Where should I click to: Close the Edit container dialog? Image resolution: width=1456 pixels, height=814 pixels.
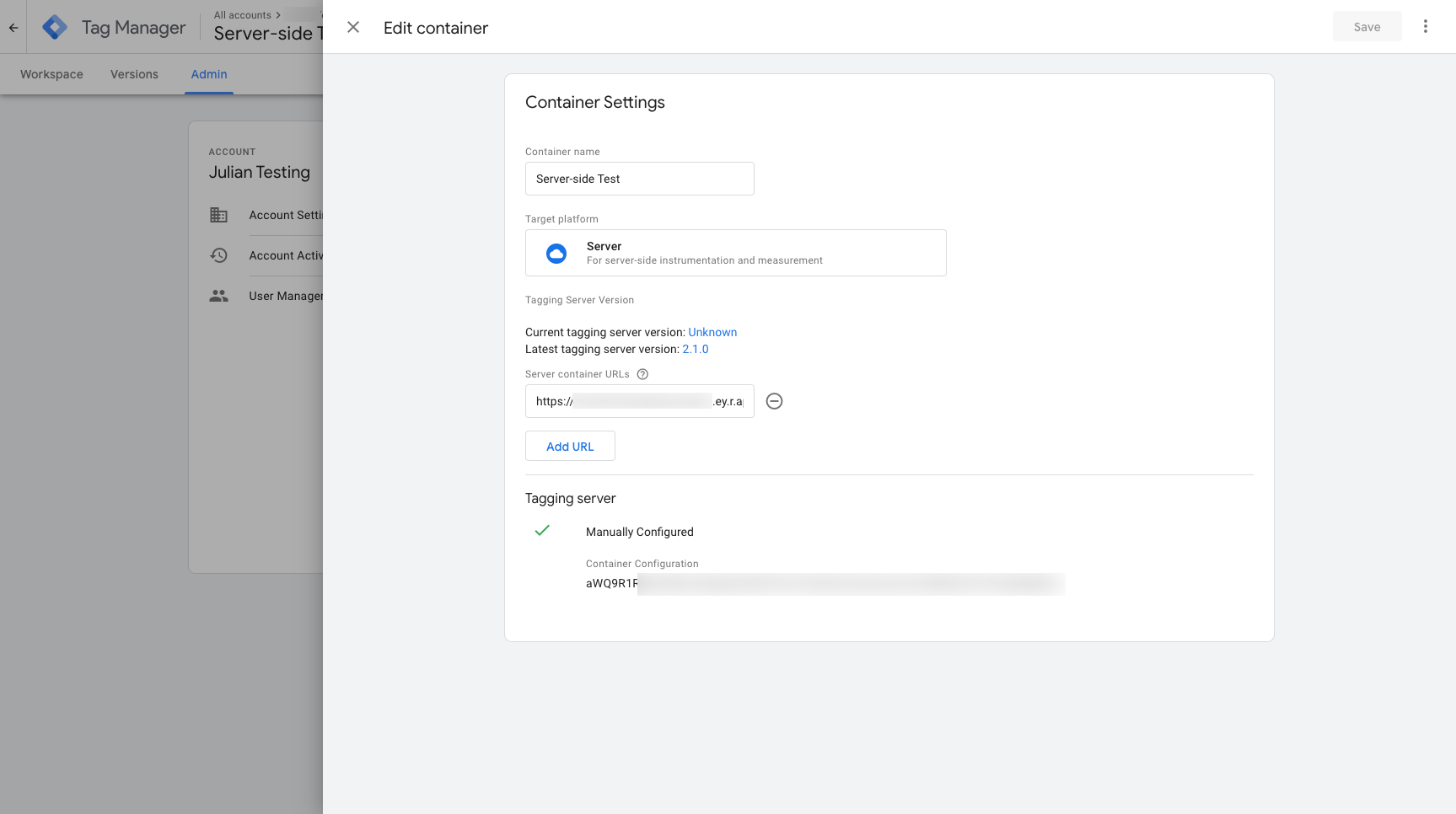click(352, 27)
